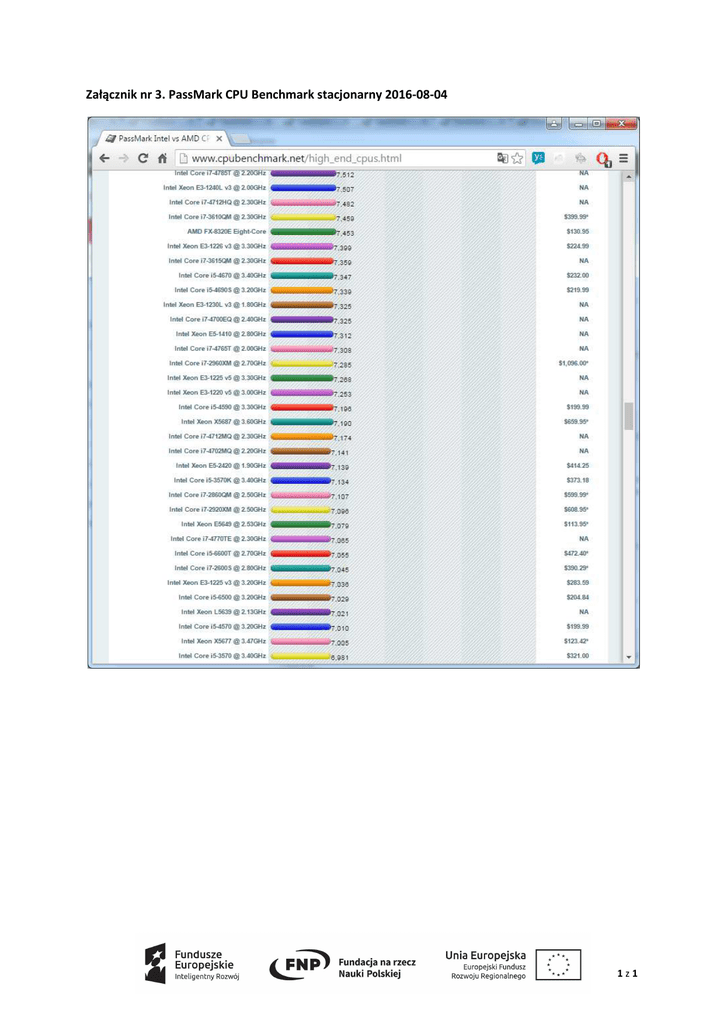
Task: Open Intel Core i7-2960XM @ 2.70GHz link
Action: pyautogui.click(x=217, y=363)
